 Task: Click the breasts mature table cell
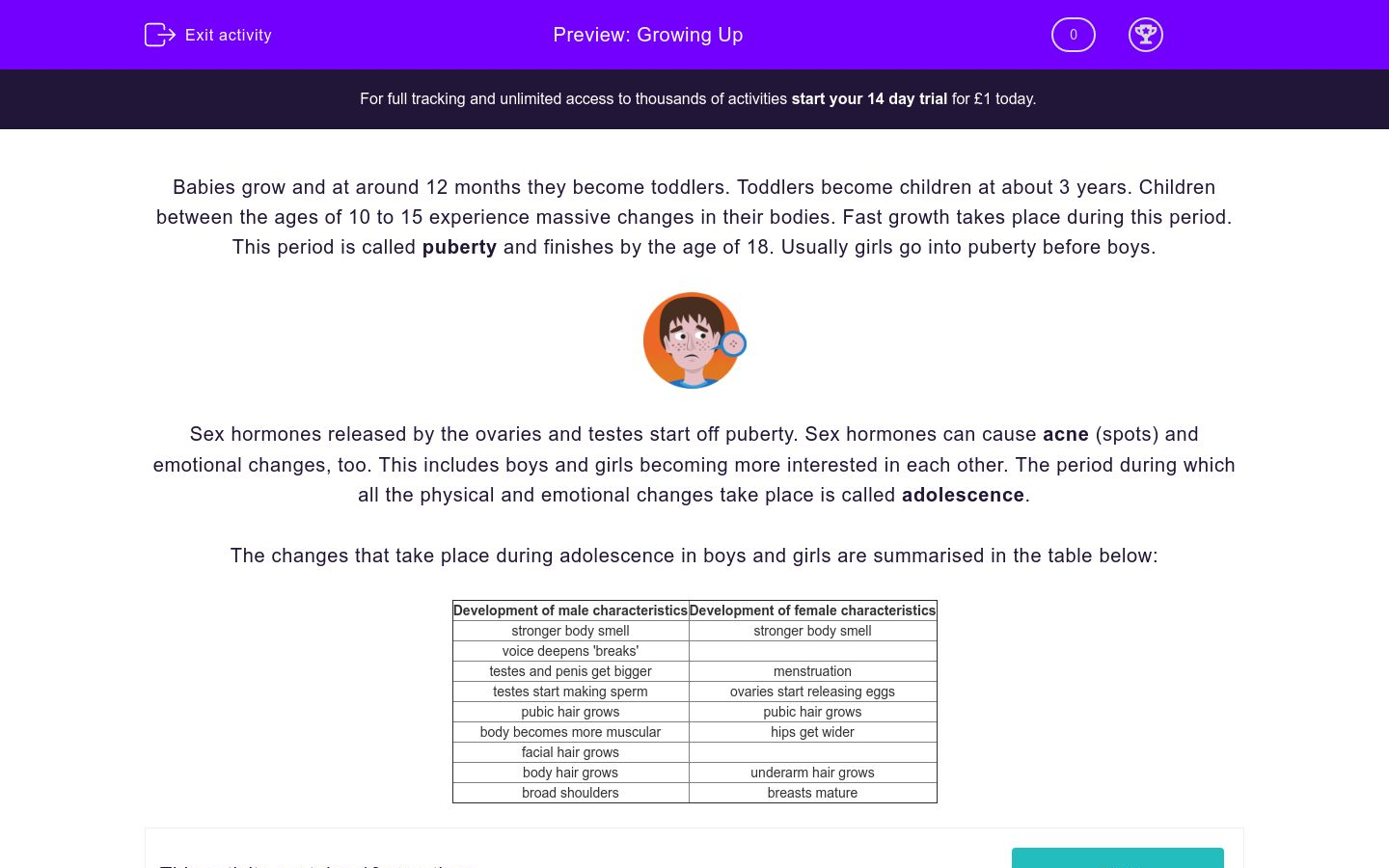[812, 793]
